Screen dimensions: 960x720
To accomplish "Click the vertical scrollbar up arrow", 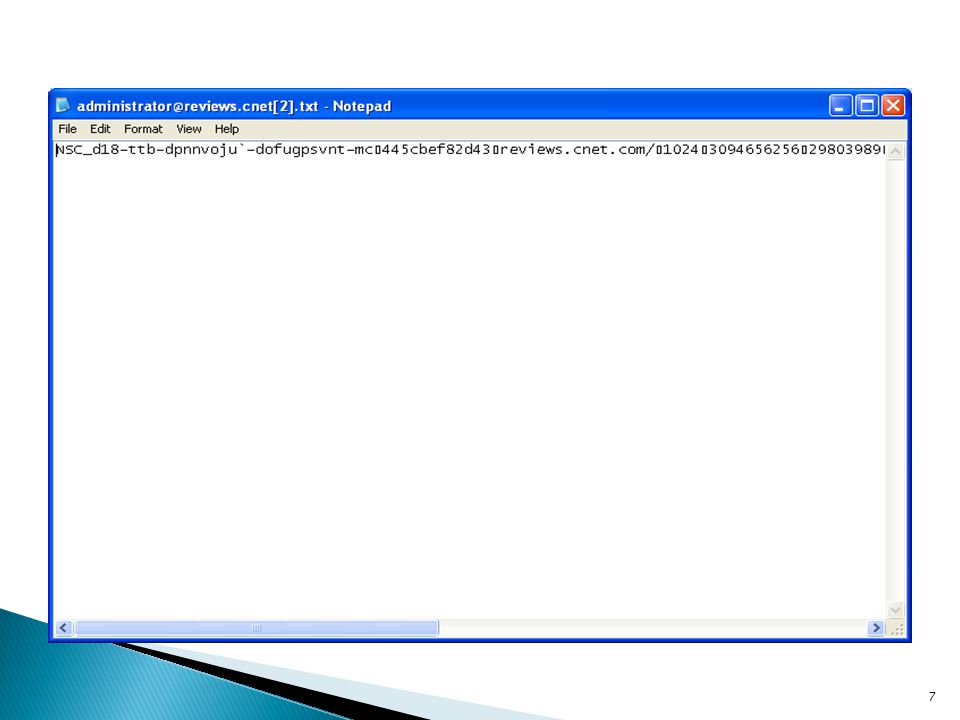I will (895, 151).
